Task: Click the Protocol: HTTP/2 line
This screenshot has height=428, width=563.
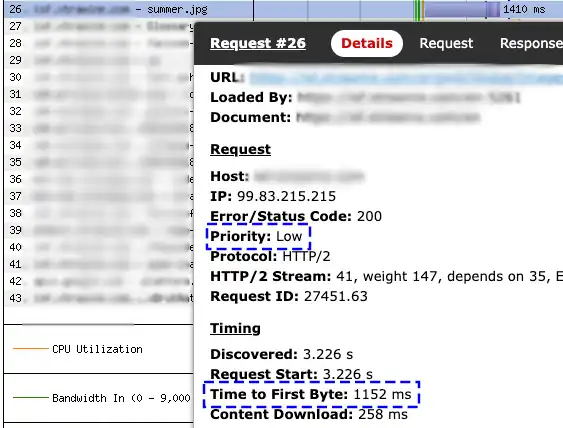Action: click(x=270, y=257)
